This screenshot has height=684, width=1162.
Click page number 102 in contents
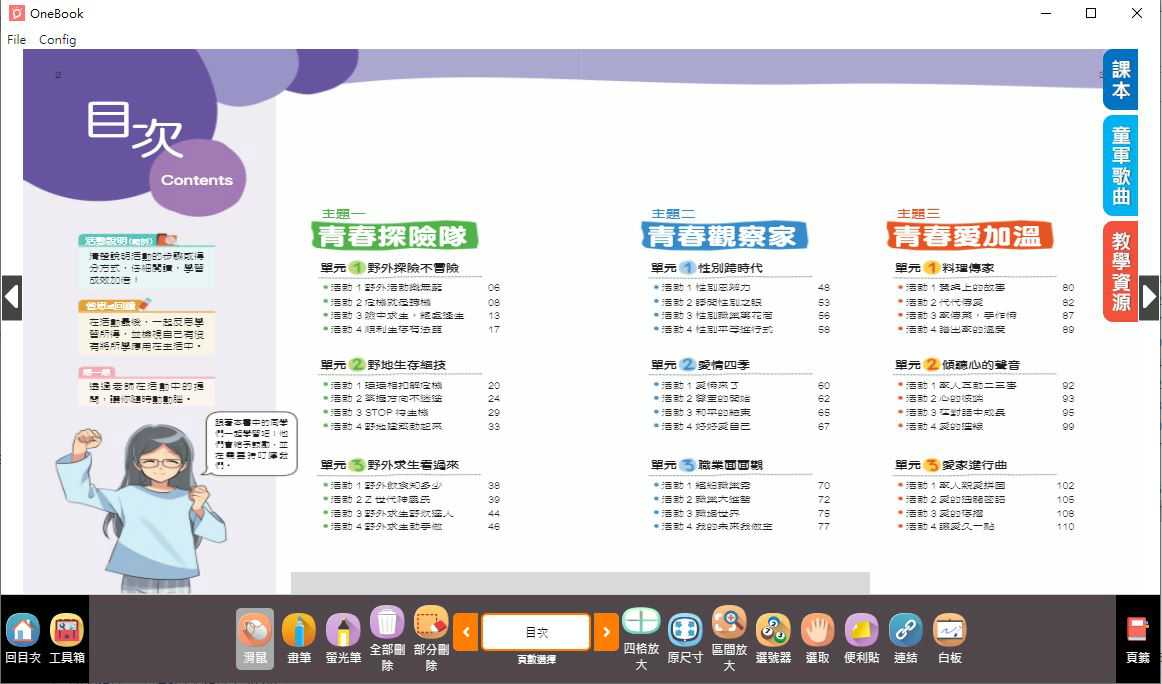[x=1065, y=485]
